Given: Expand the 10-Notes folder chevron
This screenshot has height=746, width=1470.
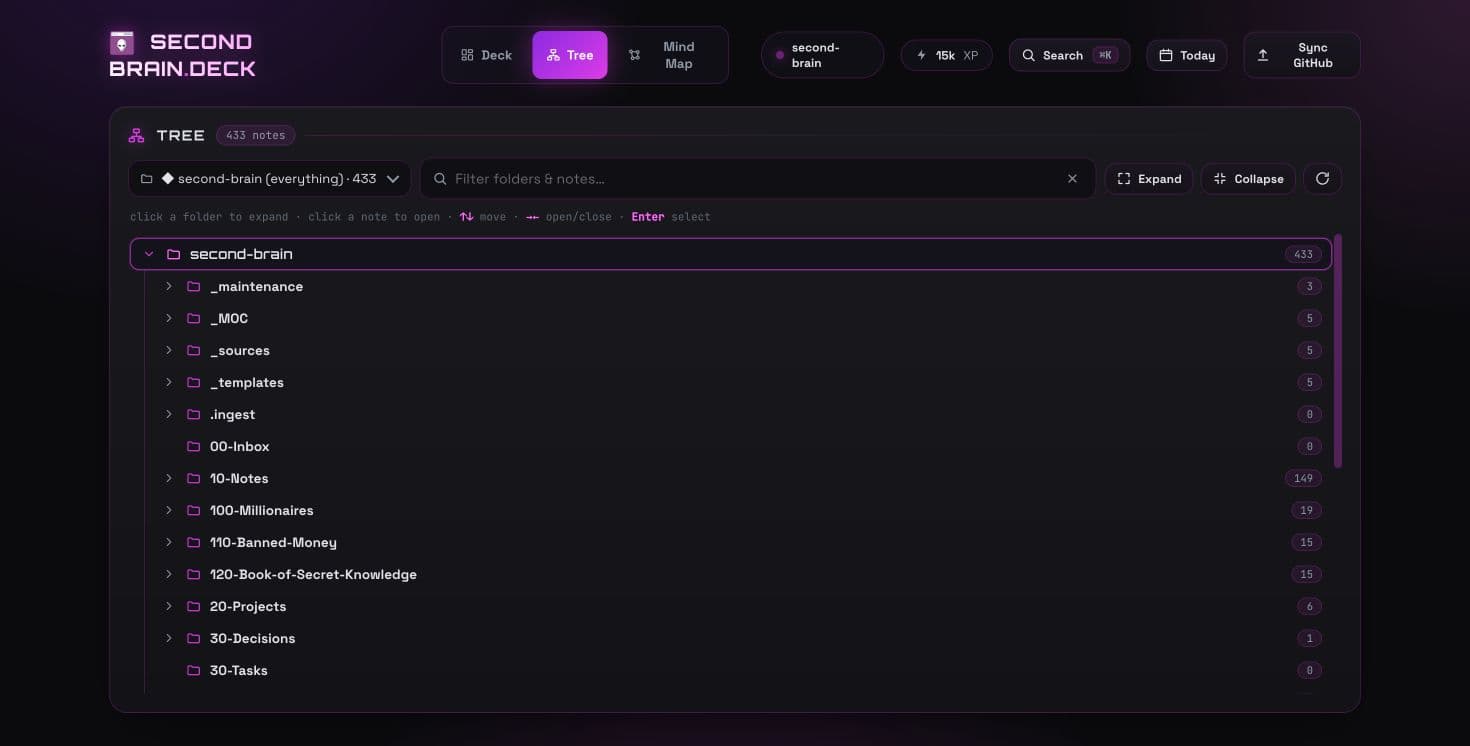Looking at the screenshot, I should [x=169, y=478].
